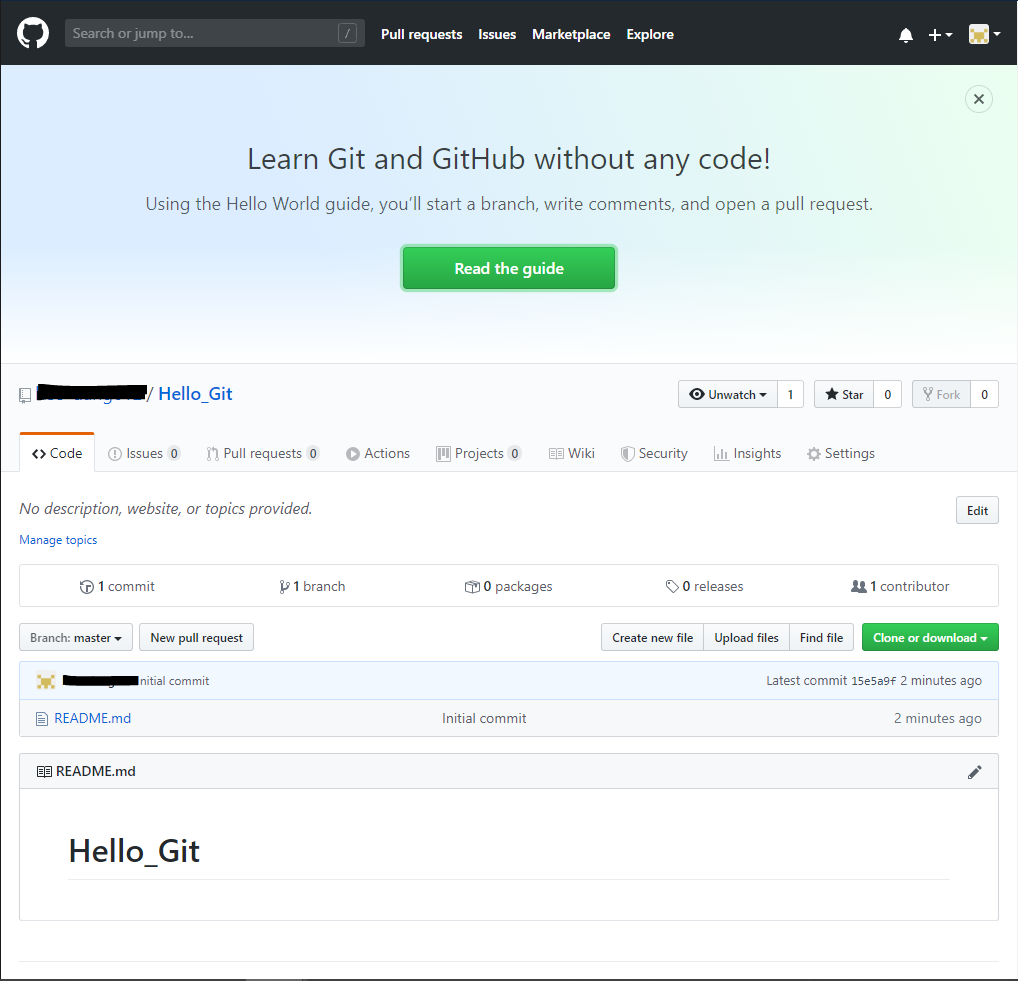Click the Fork button
This screenshot has width=1018, height=981.
point(941,394)
